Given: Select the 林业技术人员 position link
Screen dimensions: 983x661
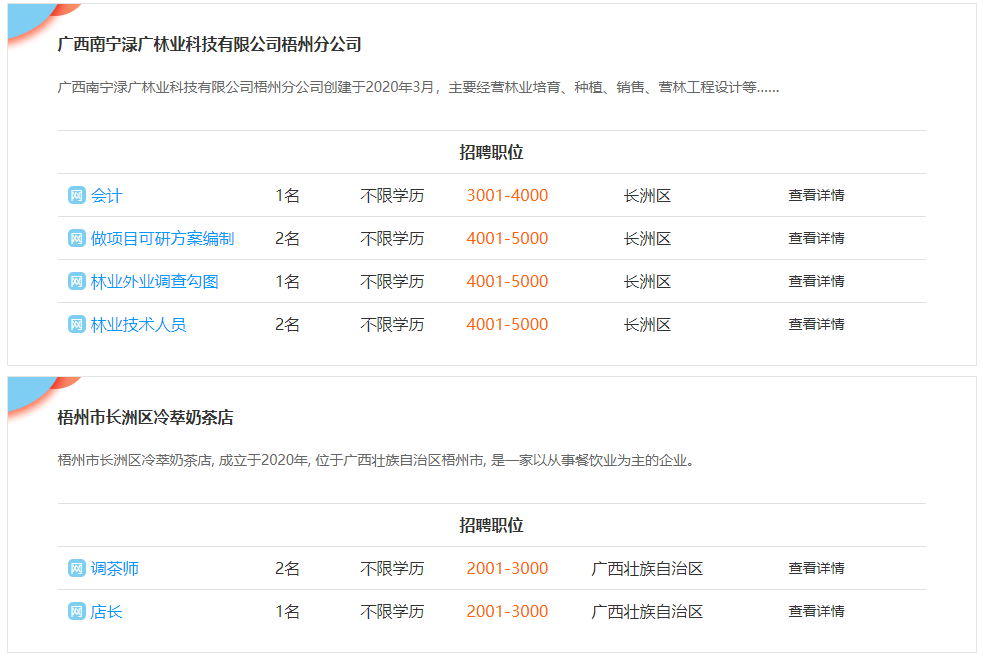Looking at the screenshot, I should coord(138,325).
